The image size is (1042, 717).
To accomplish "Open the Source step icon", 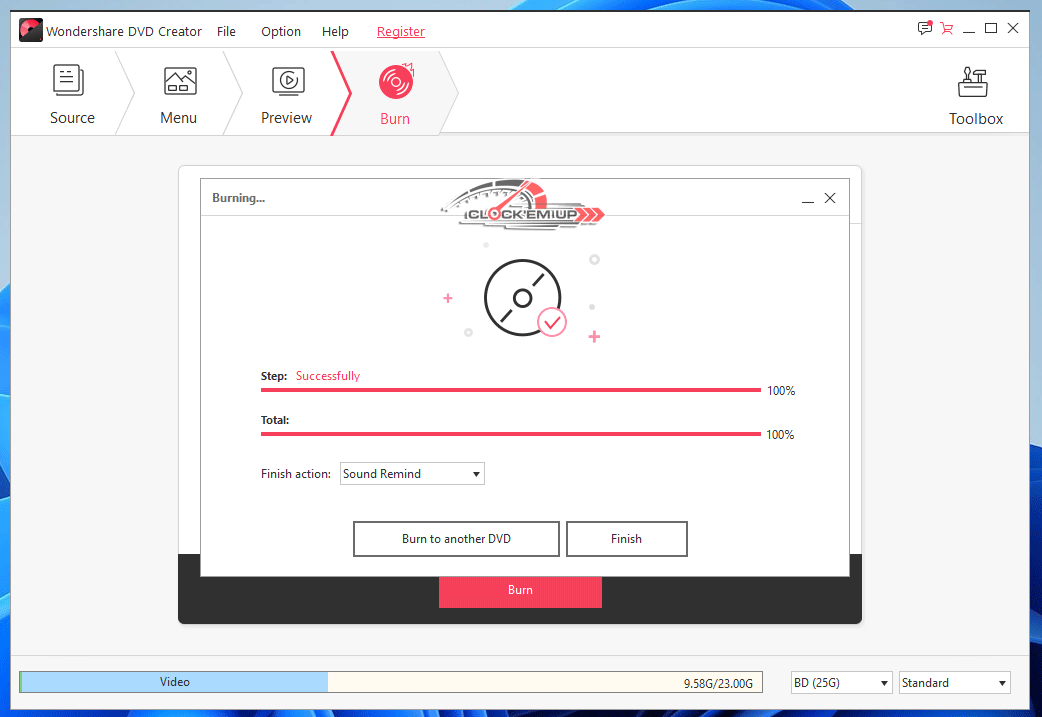I will pos(68,80).
